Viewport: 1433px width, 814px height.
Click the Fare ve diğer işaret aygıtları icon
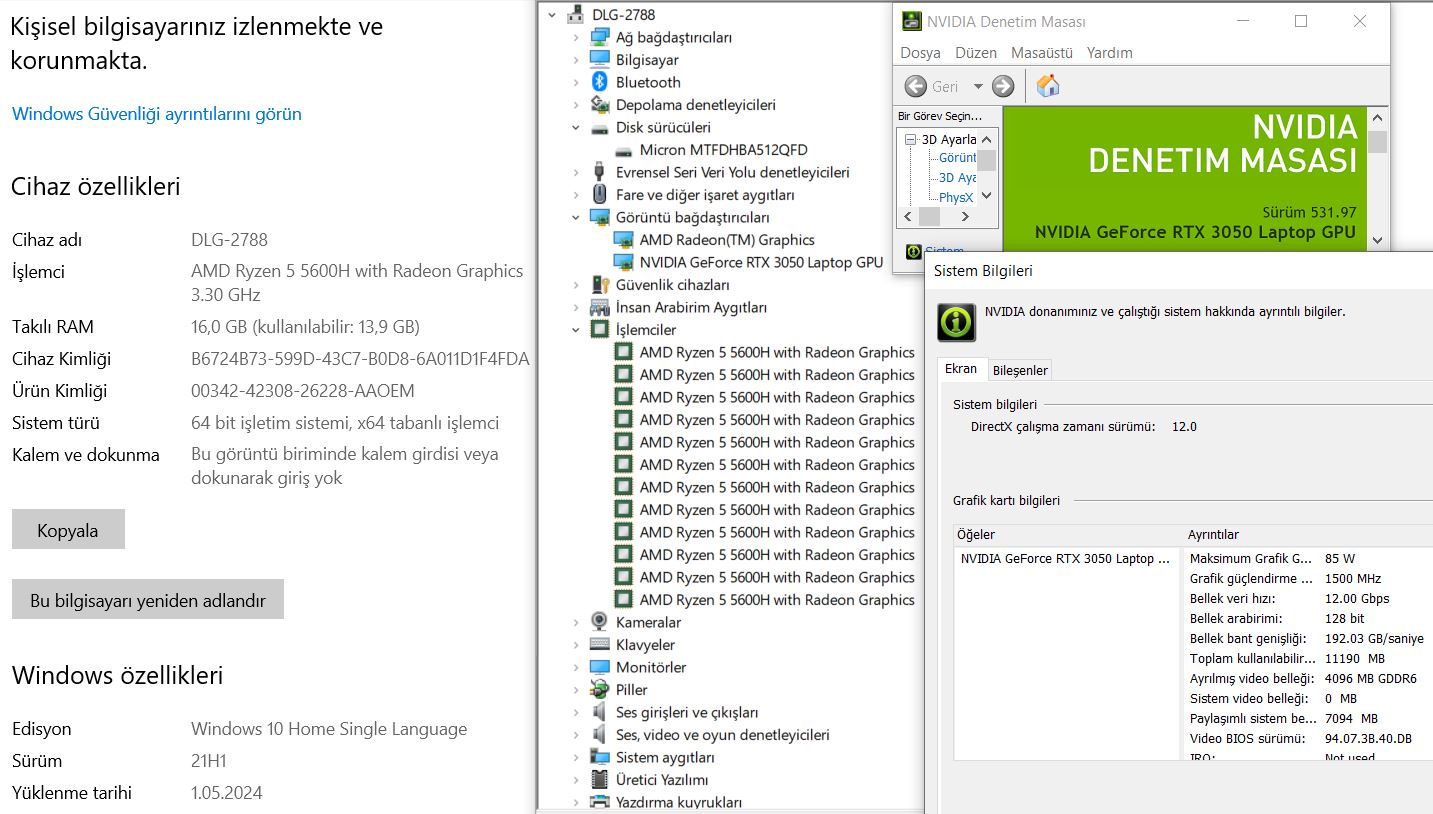pos(599,194)
